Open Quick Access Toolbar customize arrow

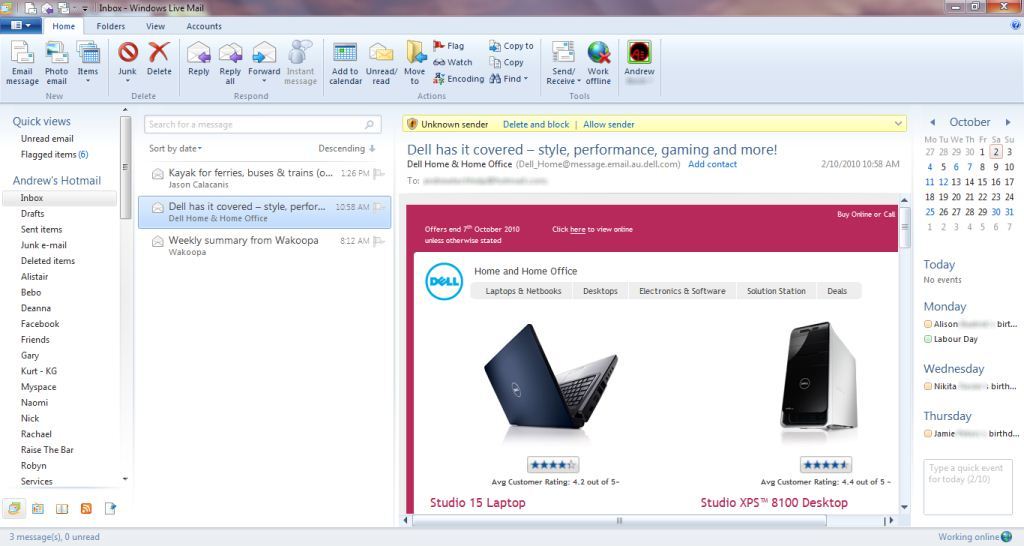pos(85,8)
